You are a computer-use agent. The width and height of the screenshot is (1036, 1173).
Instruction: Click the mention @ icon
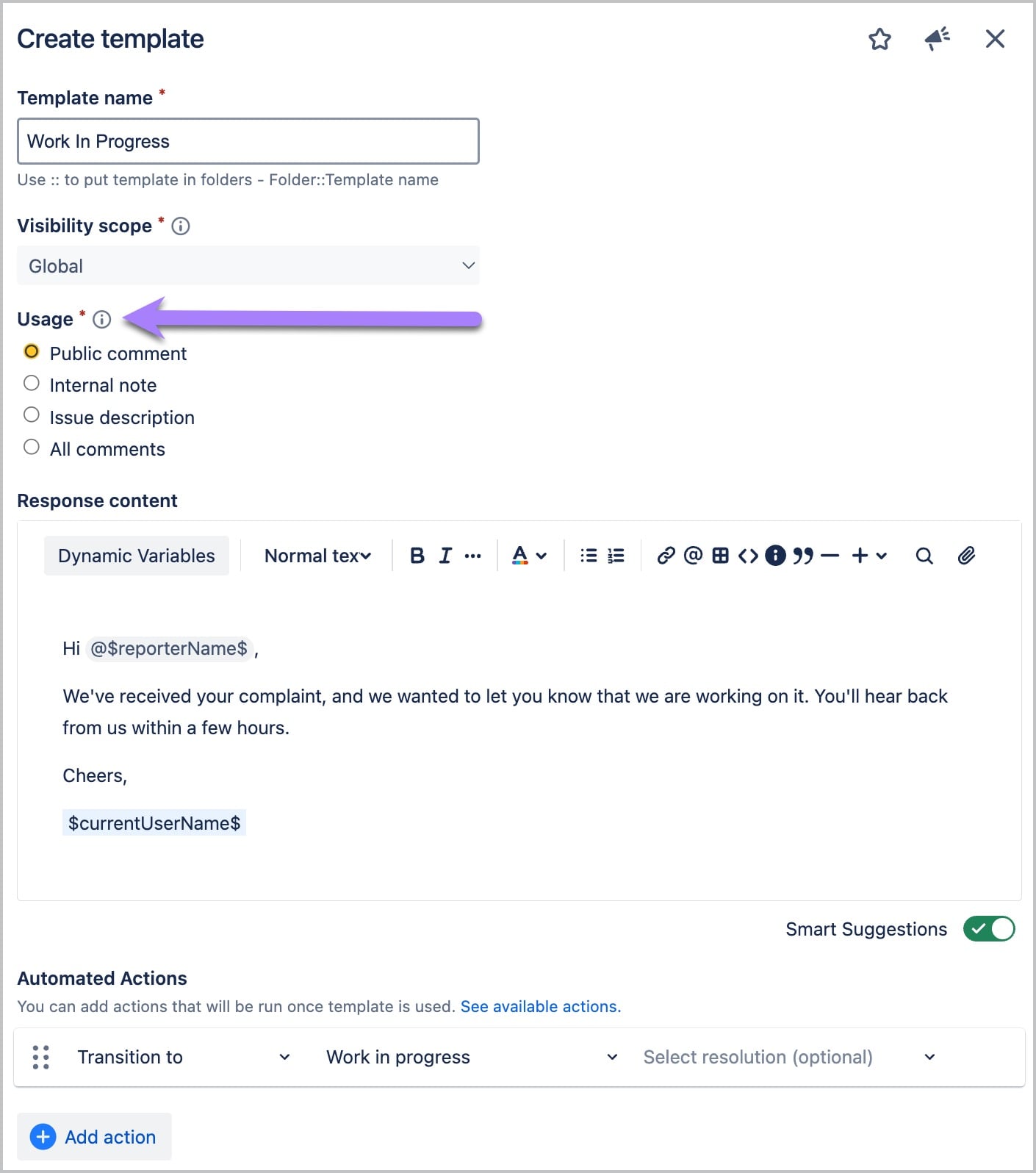coord(693,556)
